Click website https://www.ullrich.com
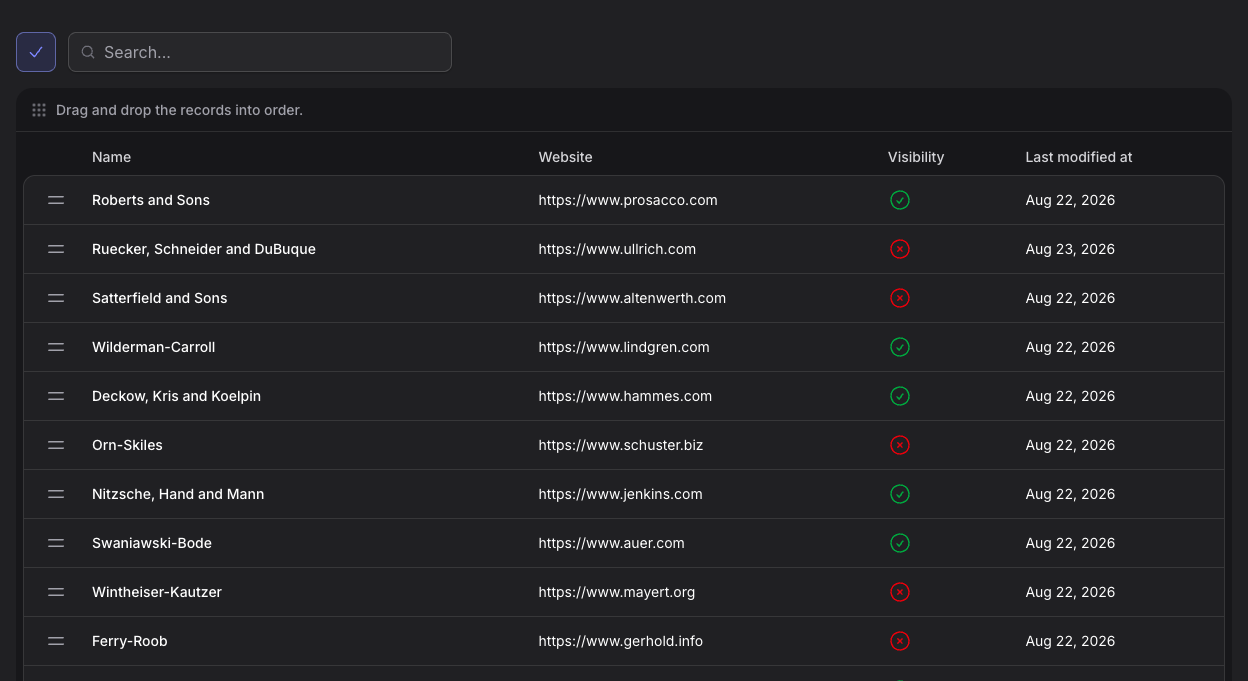The width and height of the screenshot is (1248, 681). 617,249
